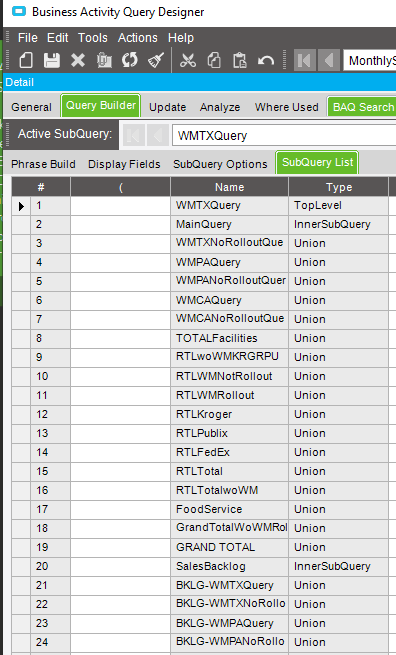Open the Edit menu
The width and height of the screenshot is (396, 655).
pos(57,38)
